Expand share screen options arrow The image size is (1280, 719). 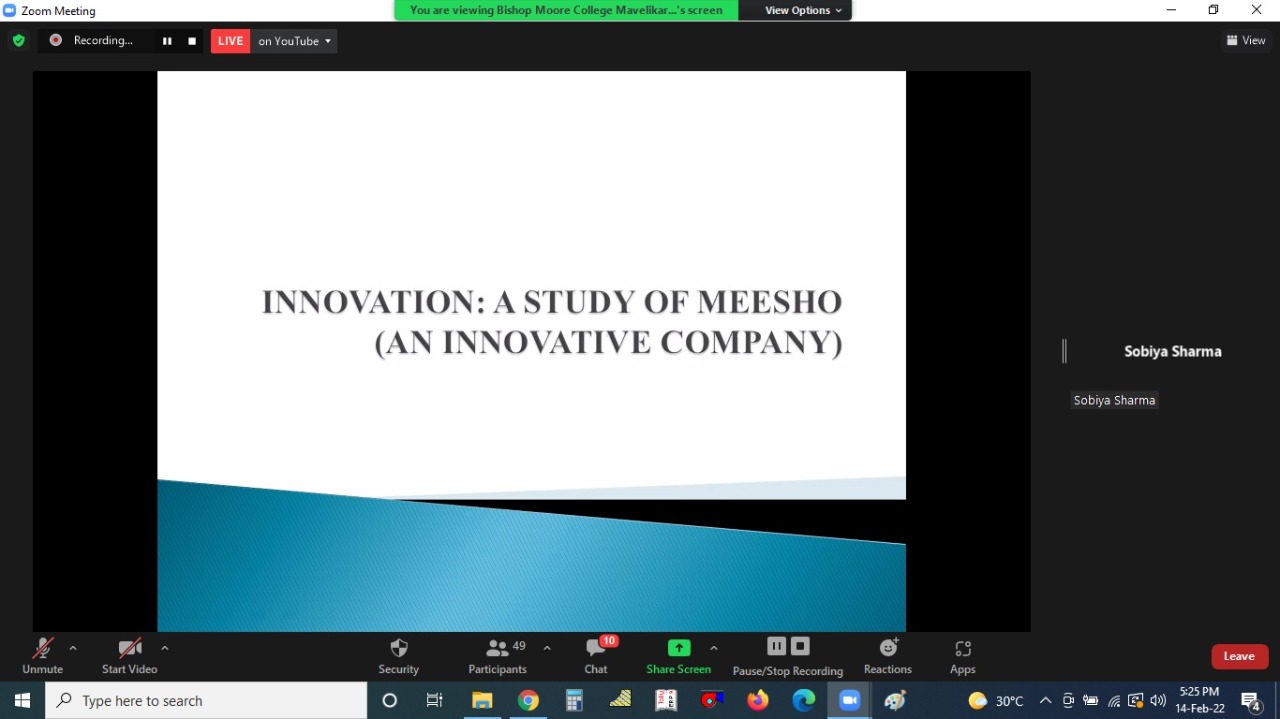click(x=713, y=648)
